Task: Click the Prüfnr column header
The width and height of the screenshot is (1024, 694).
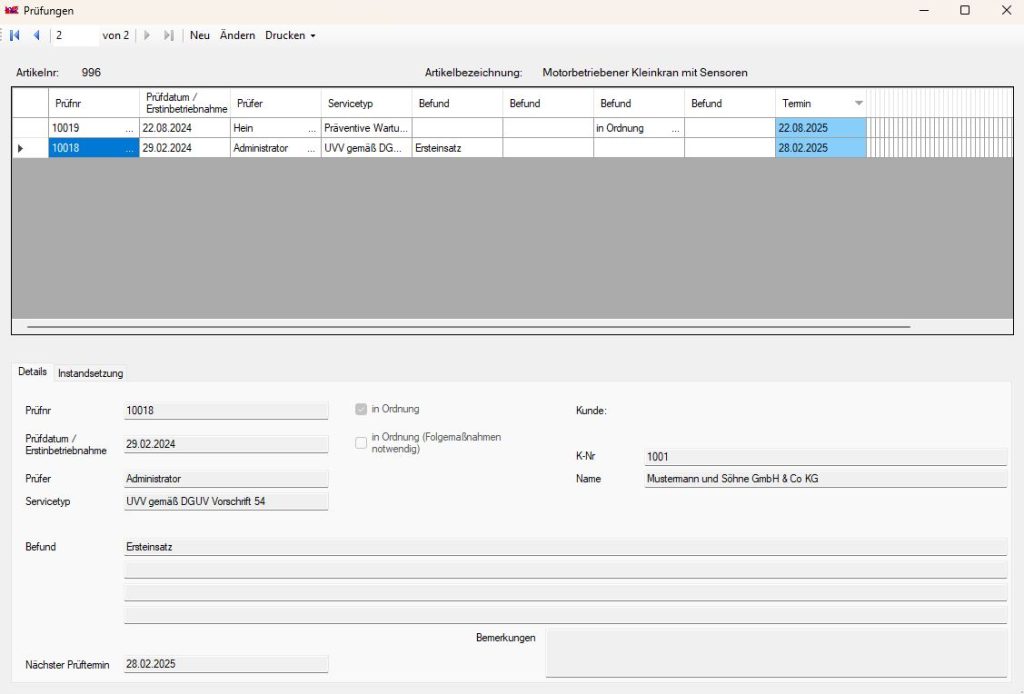Action: click(x=94, y=103)
